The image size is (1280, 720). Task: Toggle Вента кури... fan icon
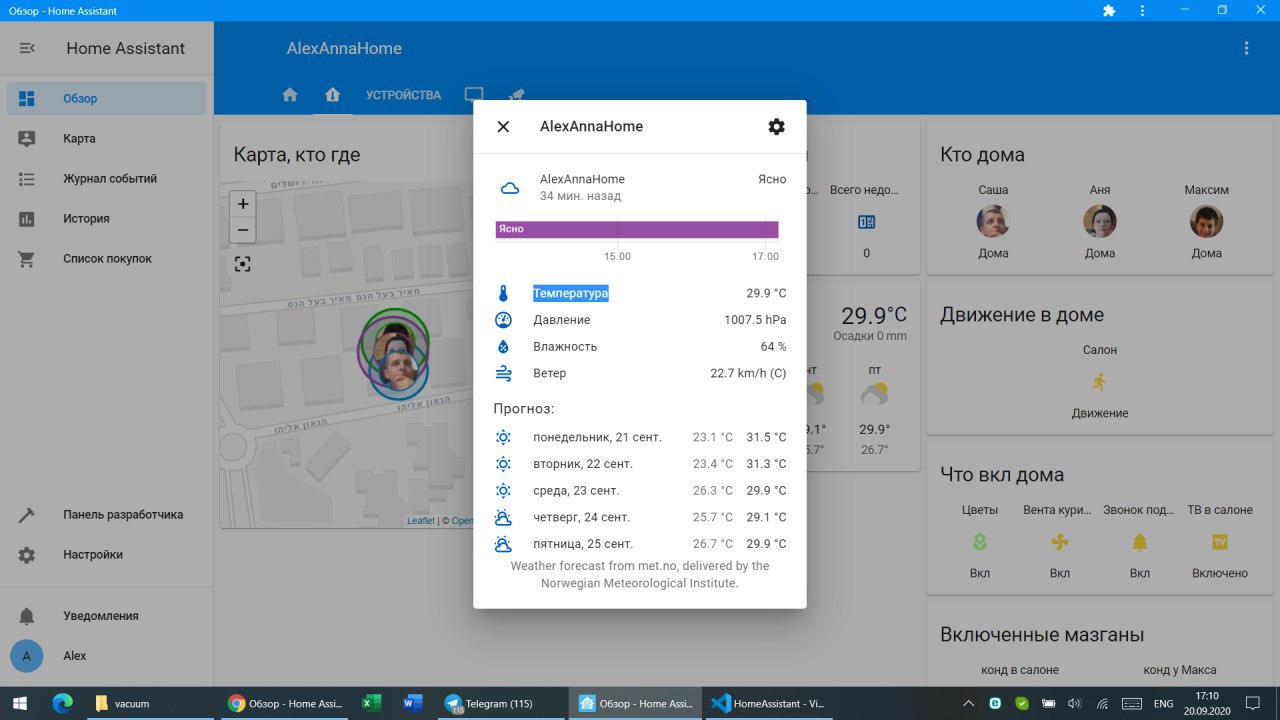click(1060, 542)
